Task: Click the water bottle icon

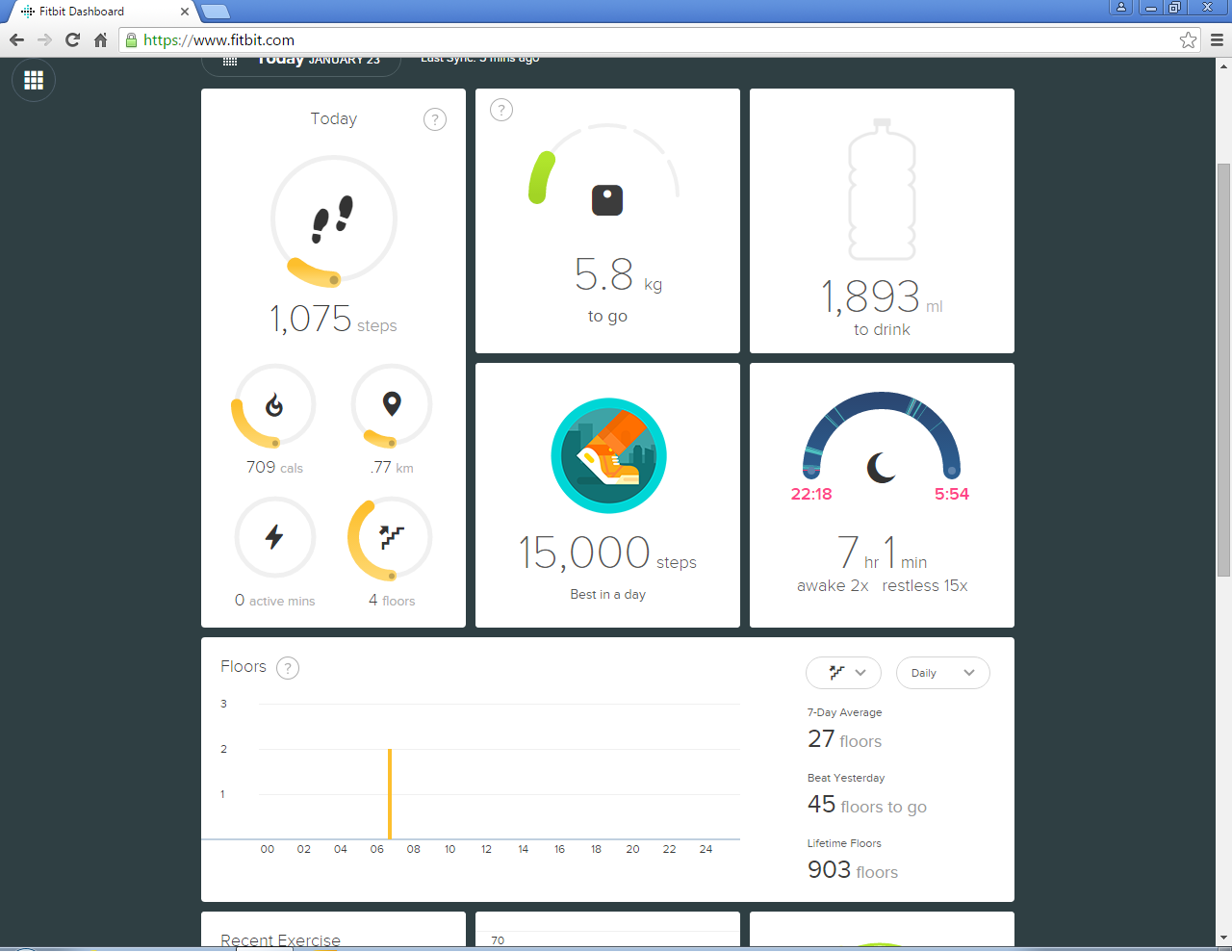Action: [x=882, y=191]
